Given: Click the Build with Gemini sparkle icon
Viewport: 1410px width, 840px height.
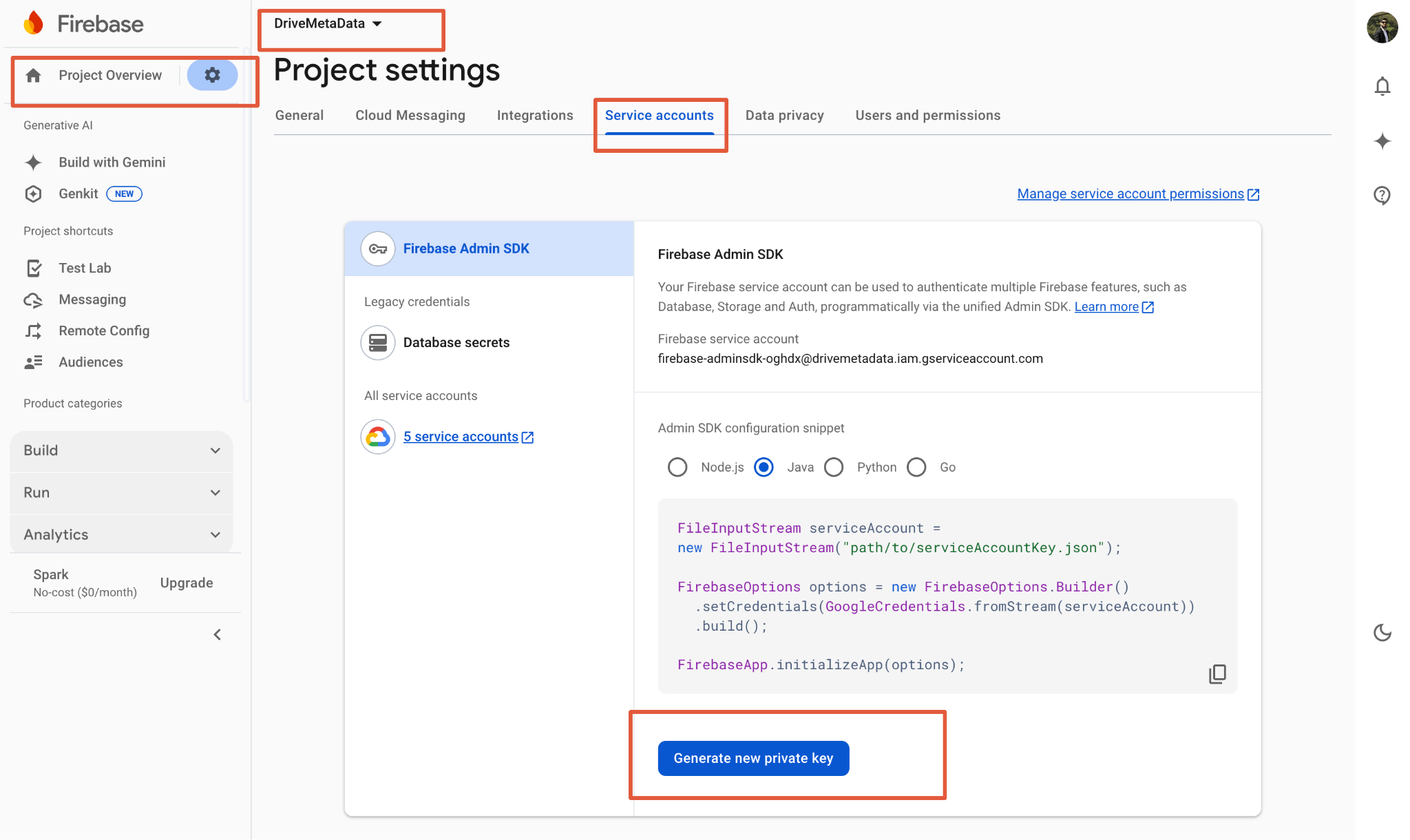Looking at the screenshot, I should pyautogui.click(x=33, y=162).
